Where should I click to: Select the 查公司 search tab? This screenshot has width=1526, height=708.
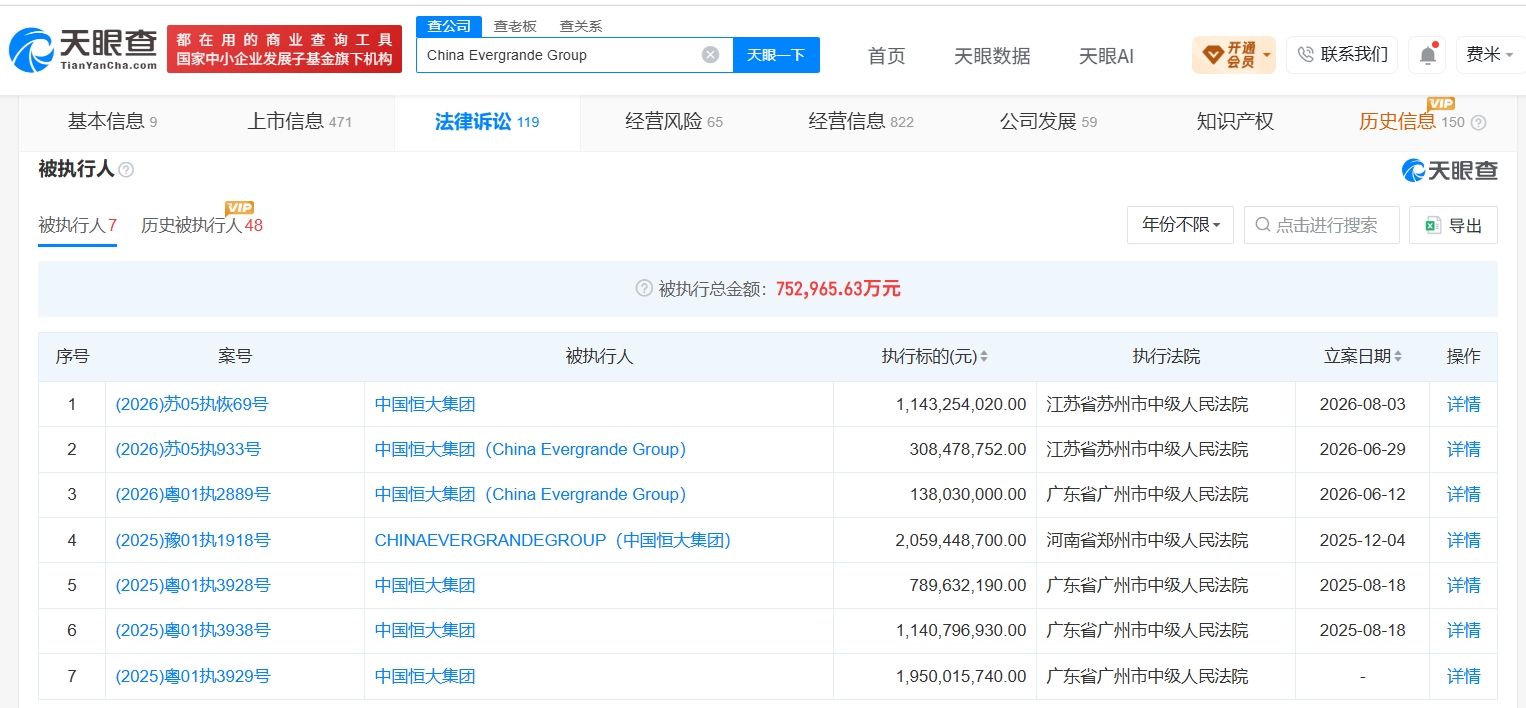coord(449,27)
